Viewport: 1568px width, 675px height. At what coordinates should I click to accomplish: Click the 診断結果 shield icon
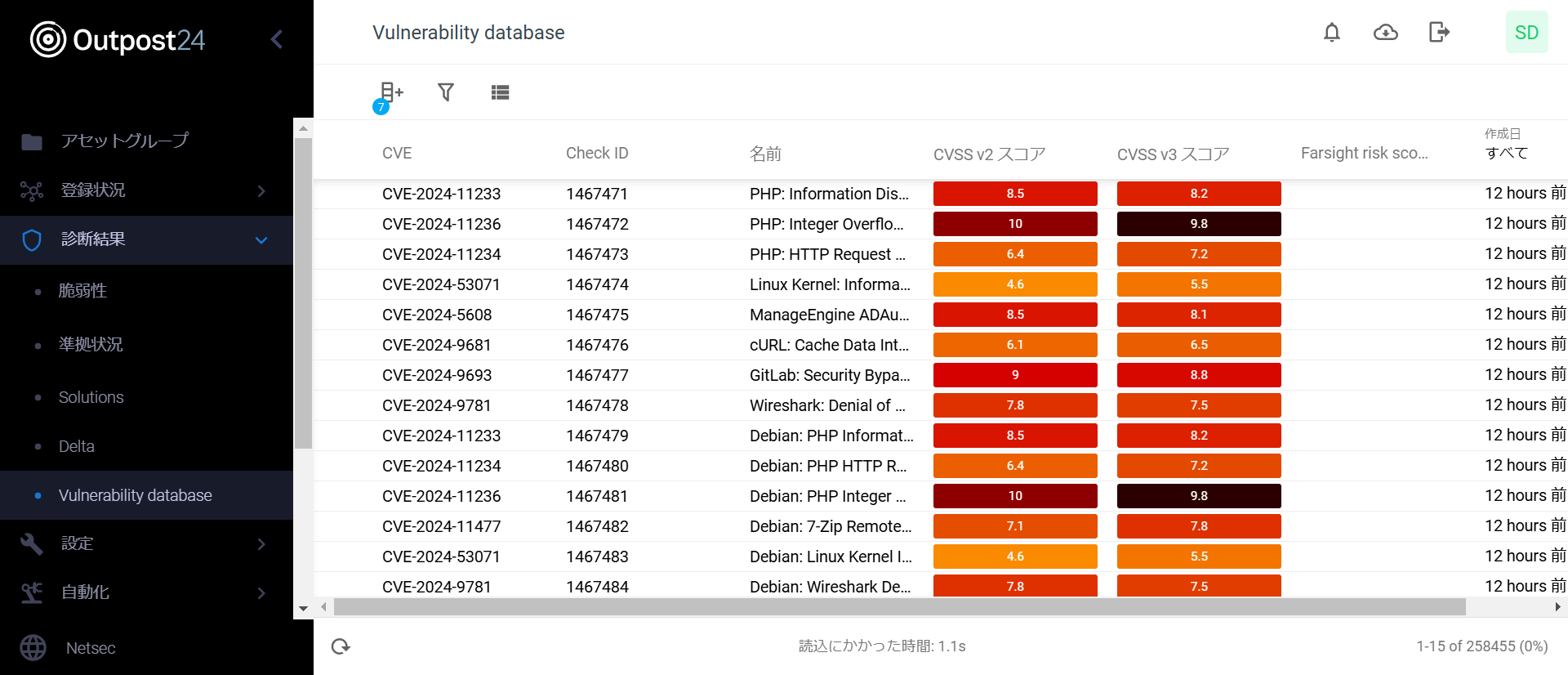tap(32, 240)
